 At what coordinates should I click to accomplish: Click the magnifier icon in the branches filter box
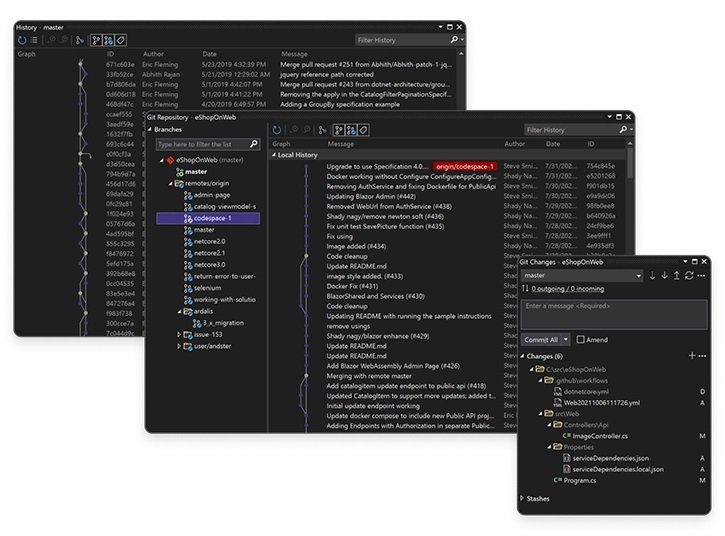pos(253,144)
